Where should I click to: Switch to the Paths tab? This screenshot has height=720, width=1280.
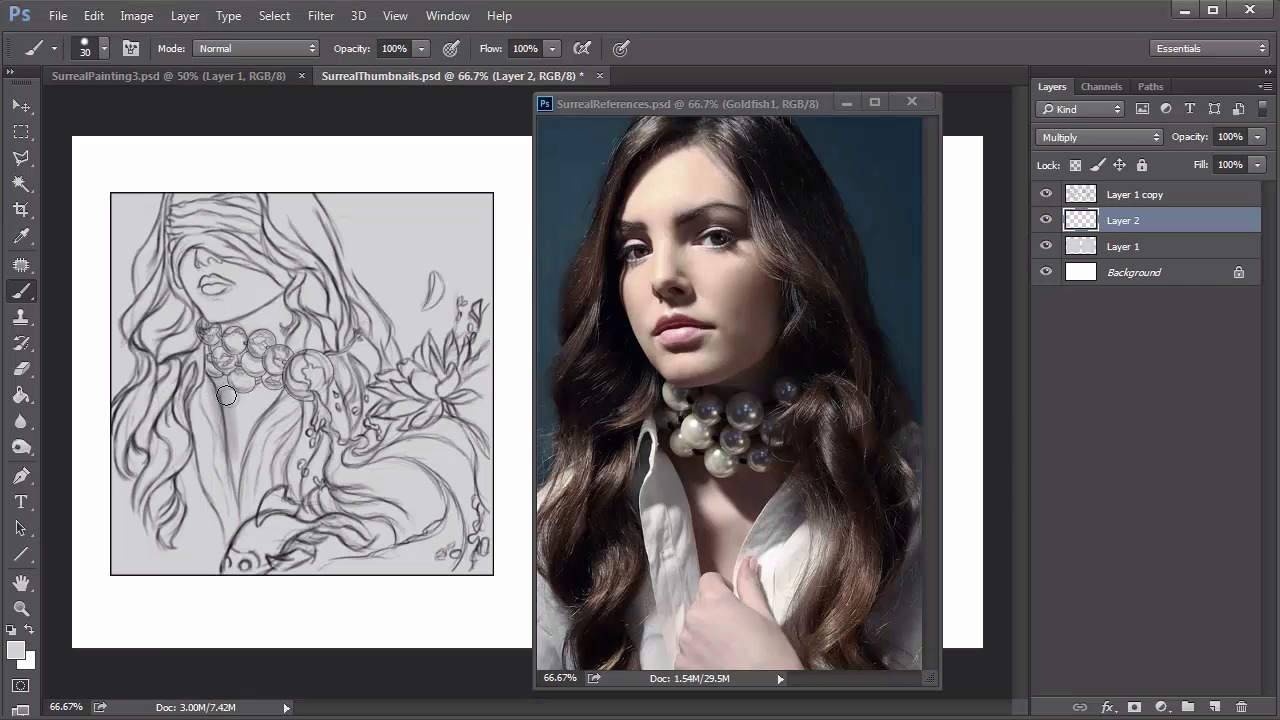click(1150, 86)
